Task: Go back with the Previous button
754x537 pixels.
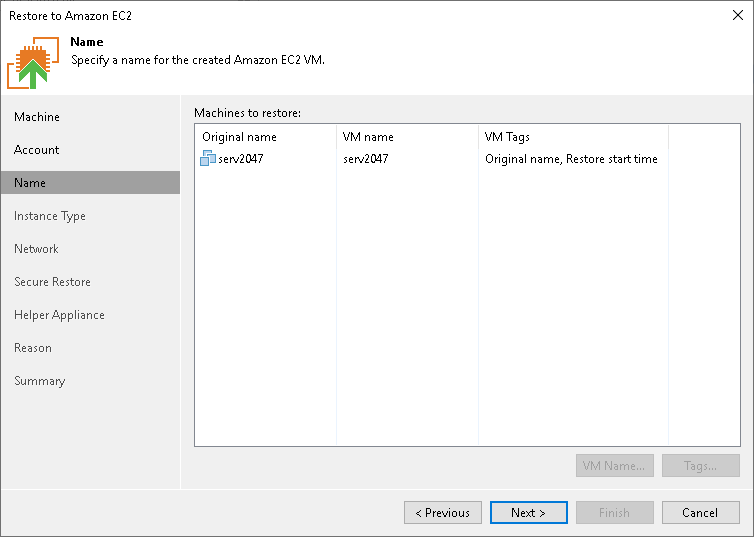Action: pyautogui.click(x=442, y=512)
